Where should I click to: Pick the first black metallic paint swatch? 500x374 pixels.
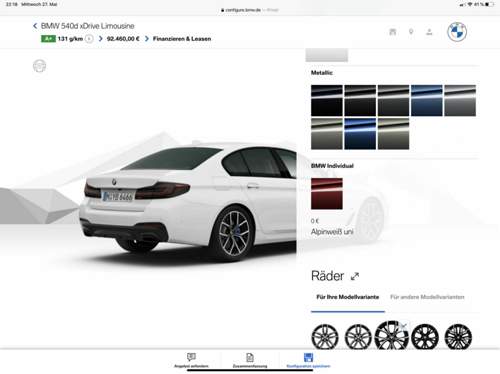tap(327, 100)
